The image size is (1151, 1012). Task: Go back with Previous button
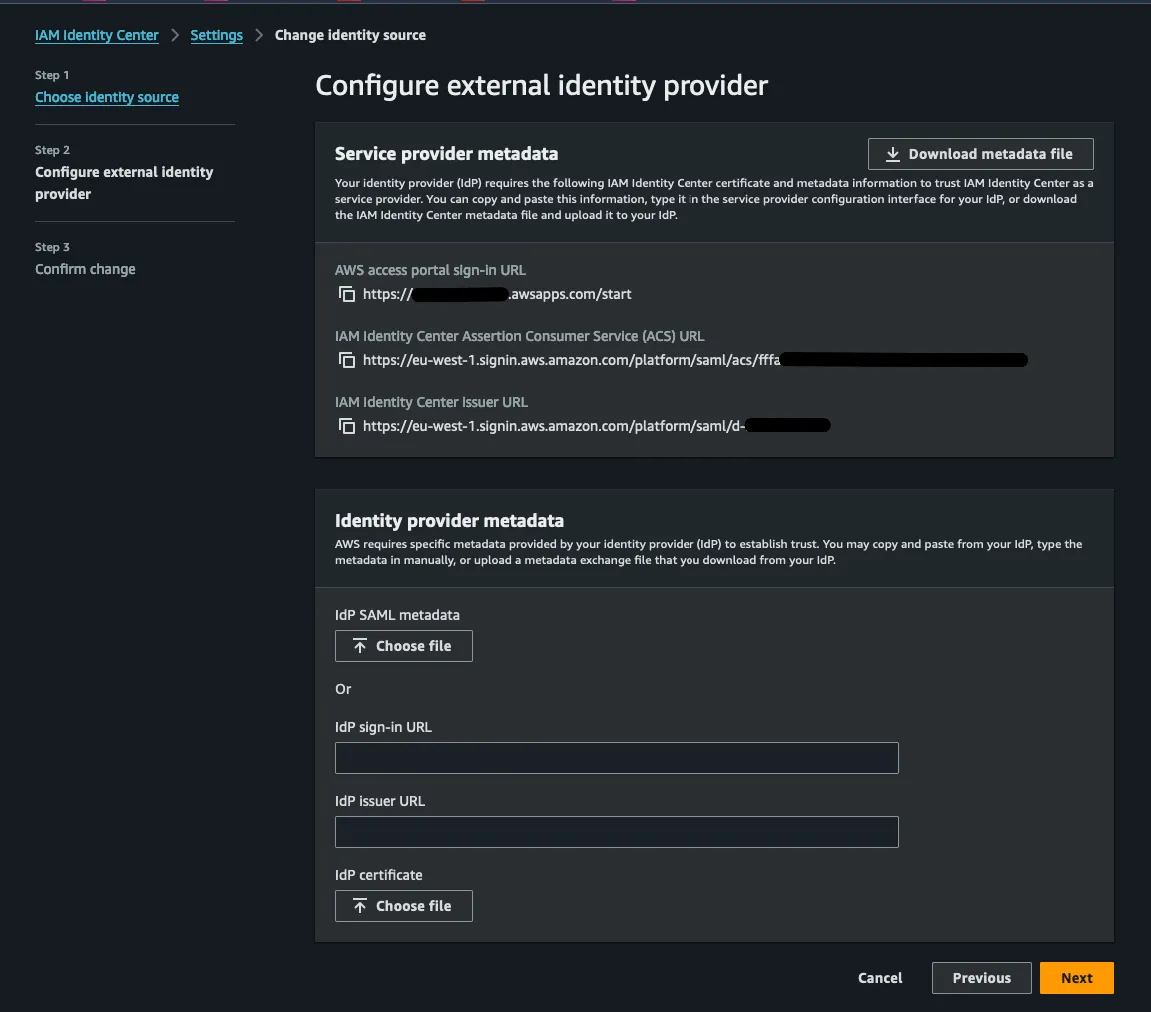pos(981,978)
